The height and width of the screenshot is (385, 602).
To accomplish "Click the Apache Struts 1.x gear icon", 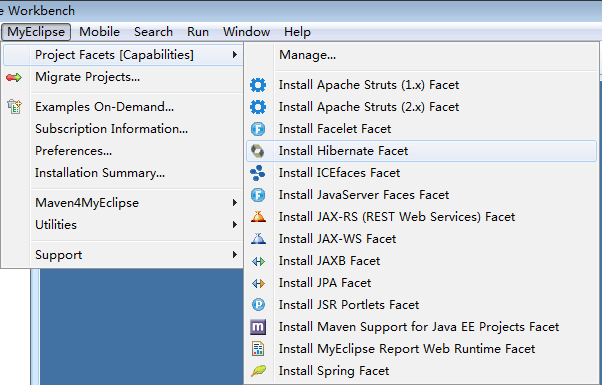I will [x=258, y=85].
